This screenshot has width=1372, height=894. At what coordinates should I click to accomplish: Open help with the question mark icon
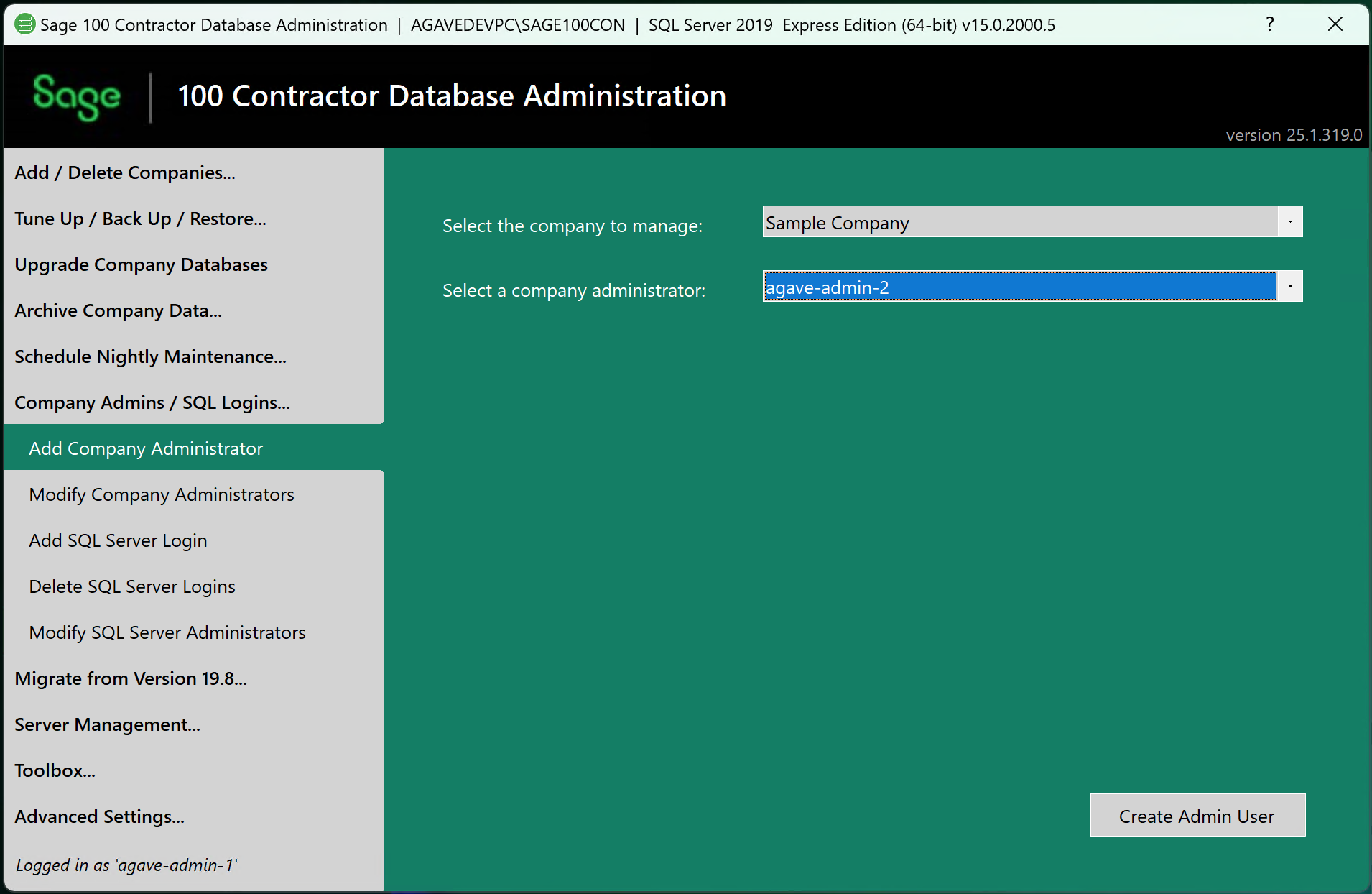1269,24
